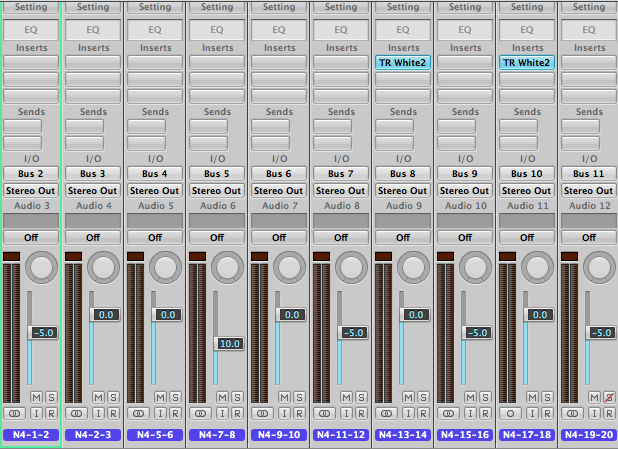Click pan knob on N4-19-20 strip

599,268
